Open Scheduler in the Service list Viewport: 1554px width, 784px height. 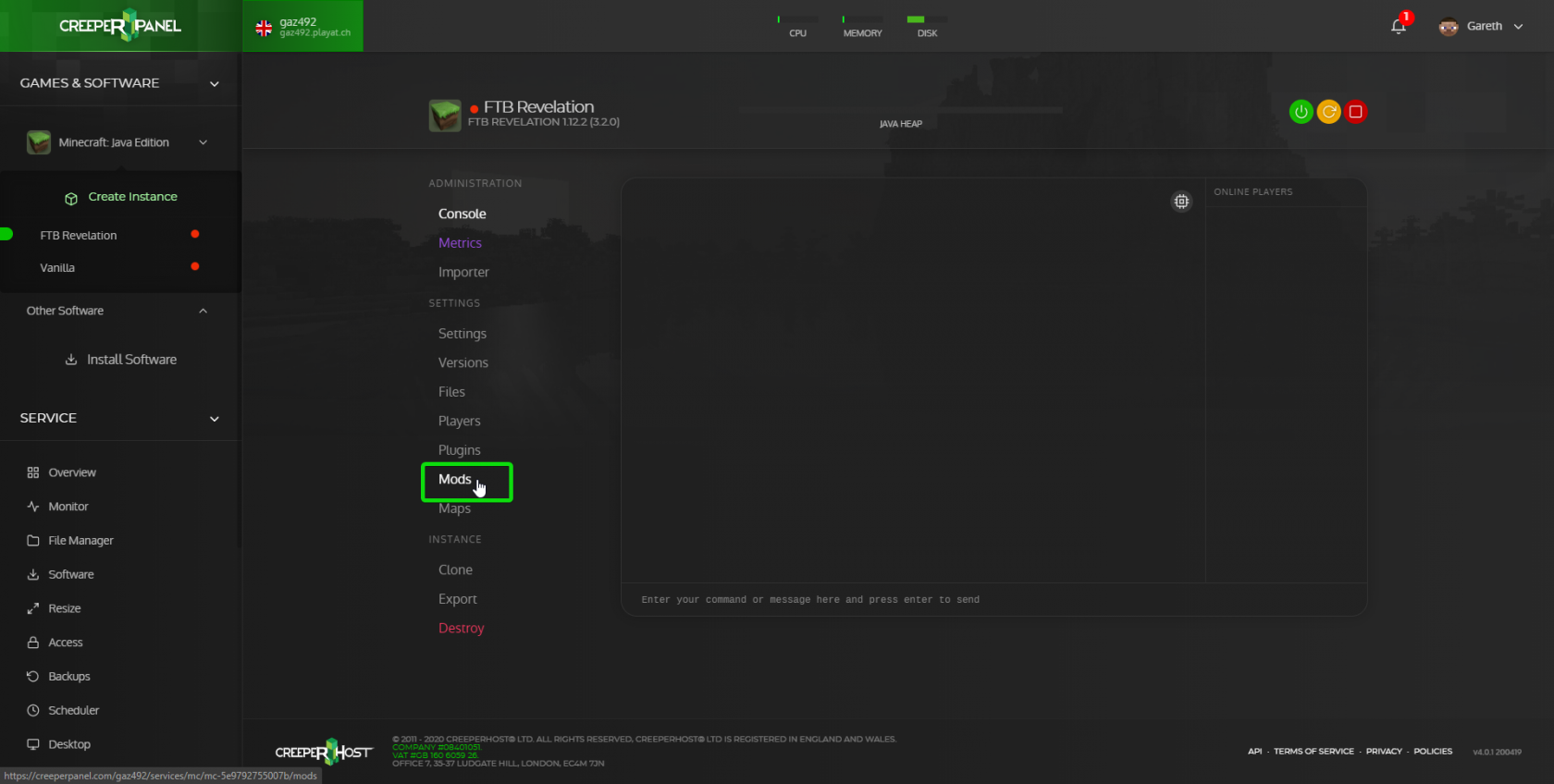point(74,711)
